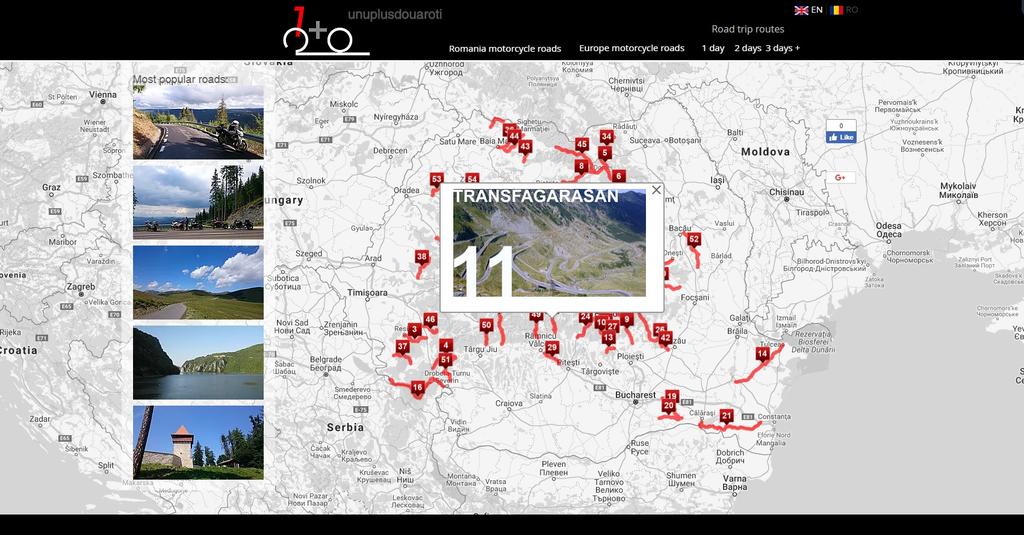Screen dimensions: 1024x535
Task: Open Europe motorcycle roads menu
Action: tap(632, 48)
